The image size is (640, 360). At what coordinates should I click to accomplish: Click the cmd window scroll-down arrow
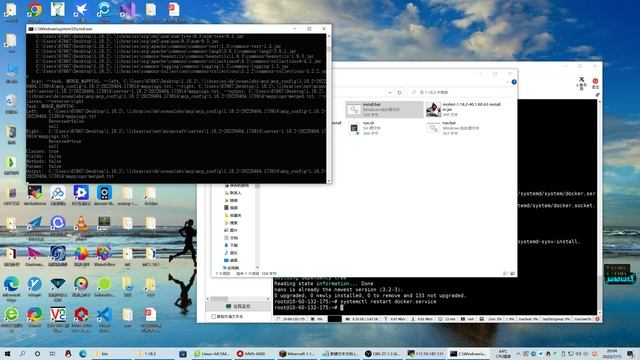pos(329,180)
